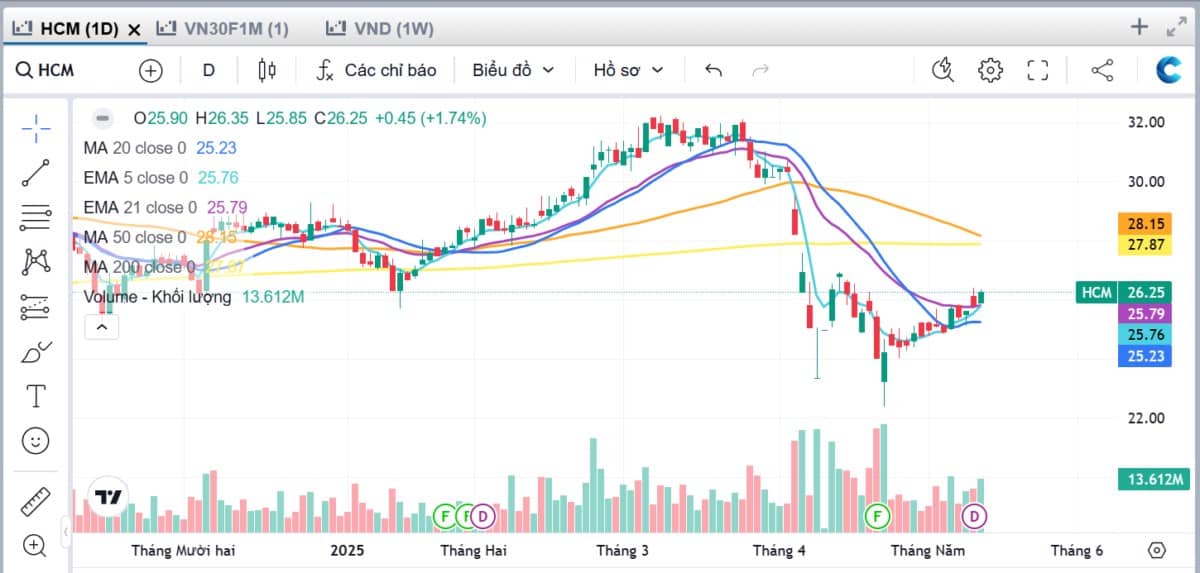
Task: Click the 32.00 price axis label
Action: point(1146,122)
